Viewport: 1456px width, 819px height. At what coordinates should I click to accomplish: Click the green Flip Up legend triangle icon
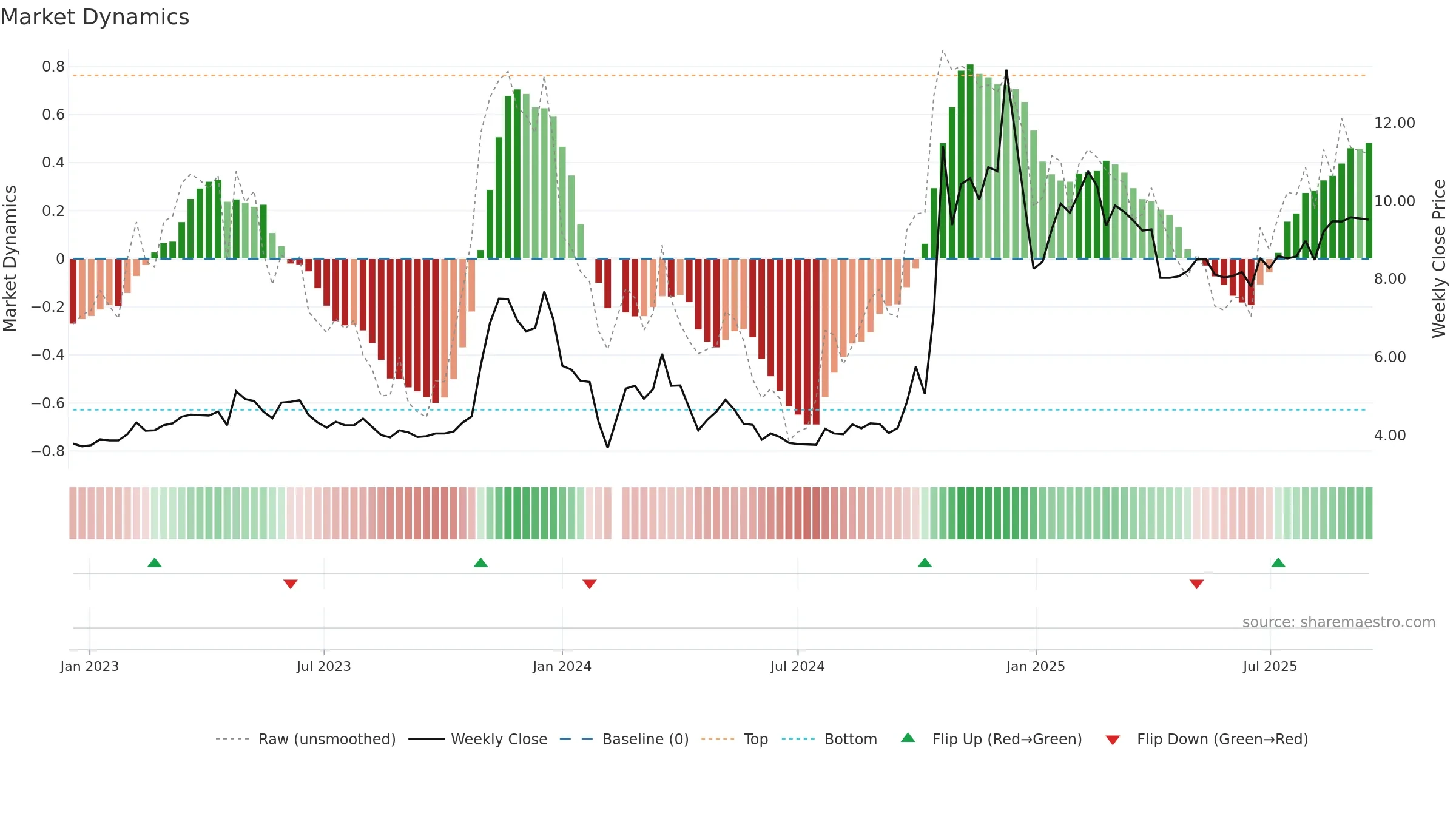908,738
